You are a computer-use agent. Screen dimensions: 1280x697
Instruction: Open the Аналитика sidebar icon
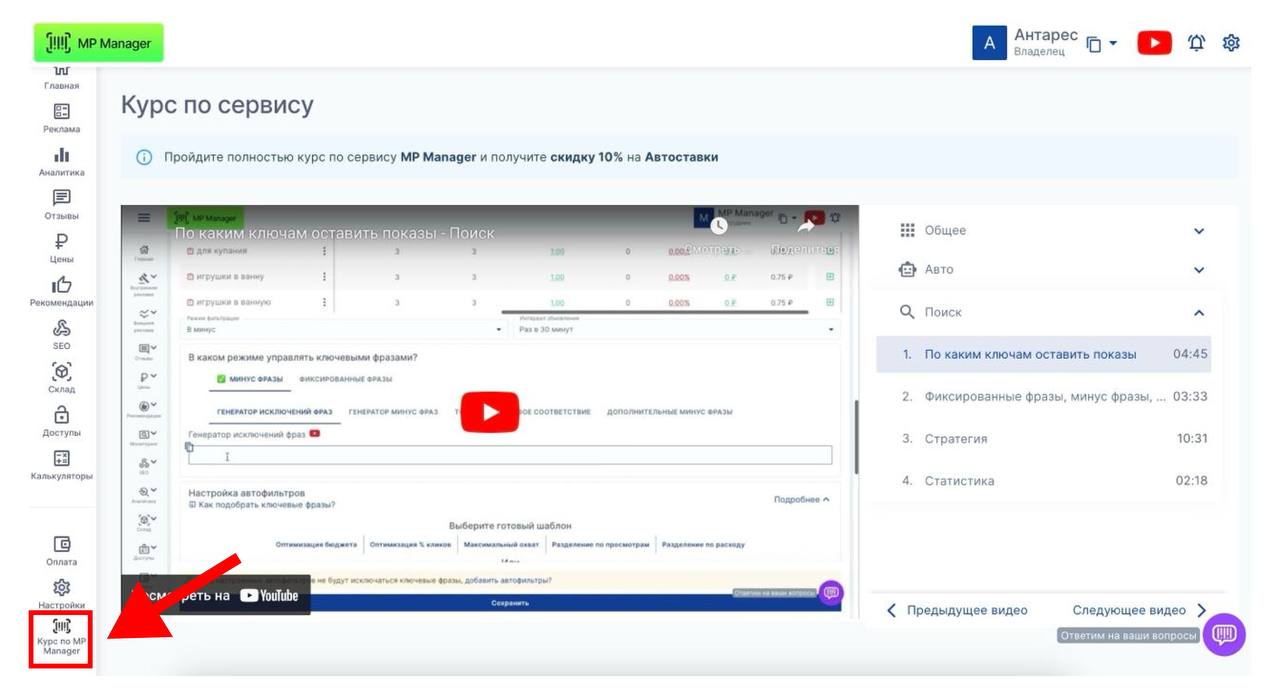62,161
